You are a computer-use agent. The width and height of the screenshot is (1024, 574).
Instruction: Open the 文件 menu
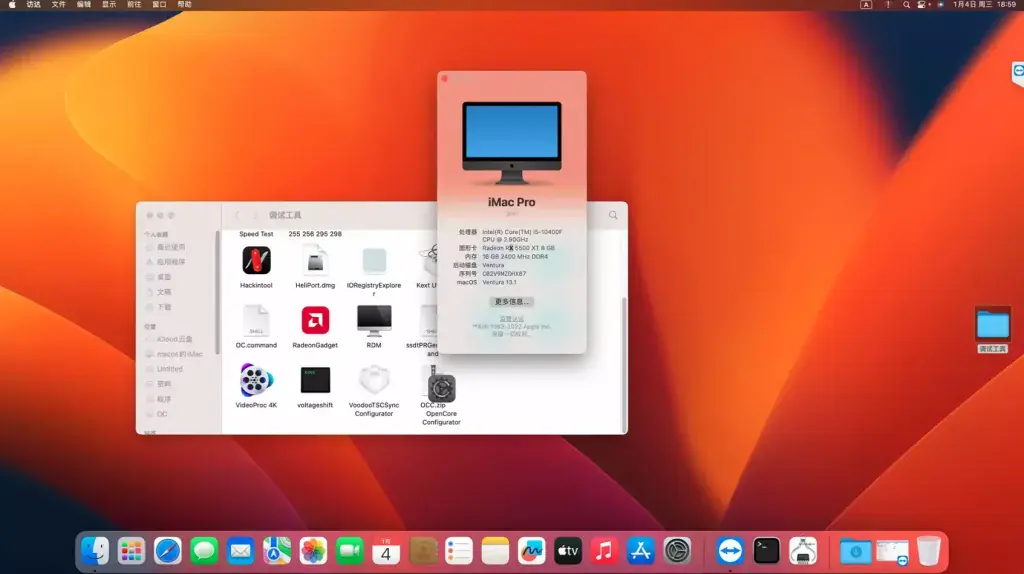coord(59,5)
